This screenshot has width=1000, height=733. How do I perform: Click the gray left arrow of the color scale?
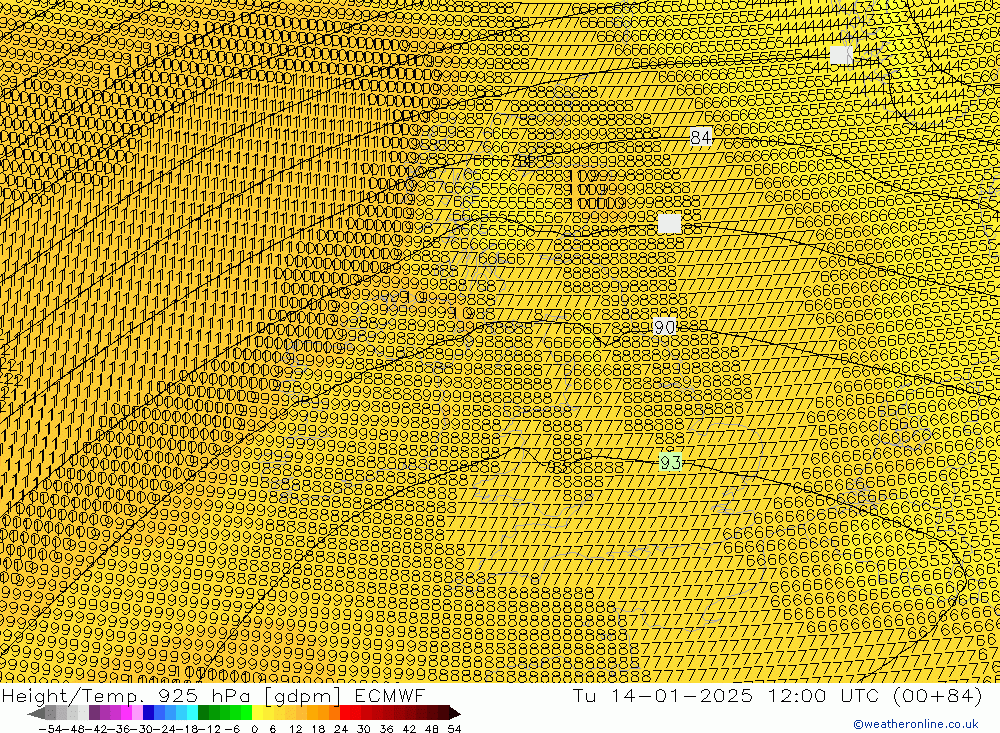(36, 714)
